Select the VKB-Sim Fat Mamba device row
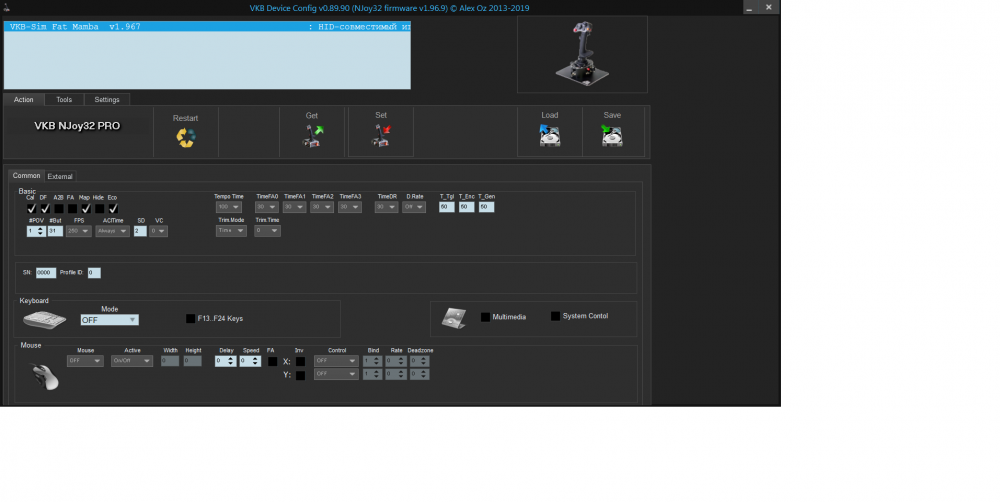This screenshot has width=1000, height=502. (207, 27)
